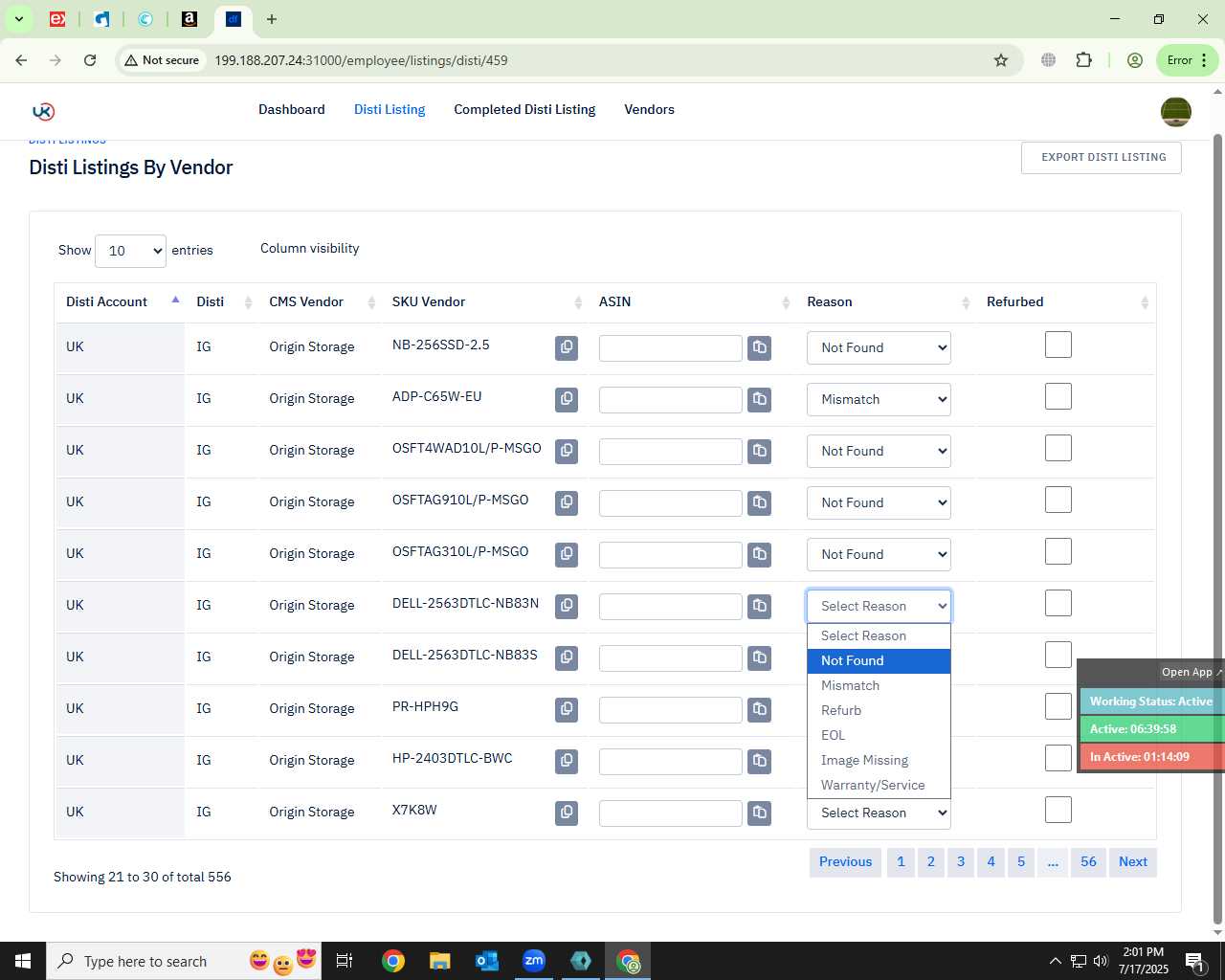Viewport: 1225px width, 980px height.
Task: Copy SKU HP-2403DTLC-BWC with copy icon
Action: pyautogui.click(x=567, y=761)
